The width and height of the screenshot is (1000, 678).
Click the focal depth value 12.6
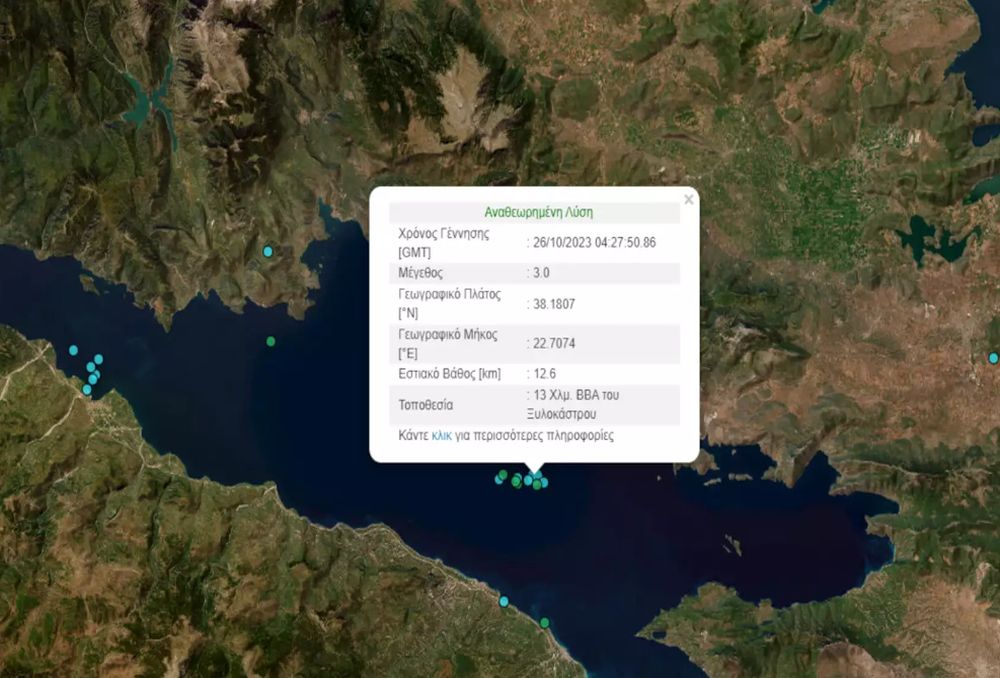tap(544, 374)
